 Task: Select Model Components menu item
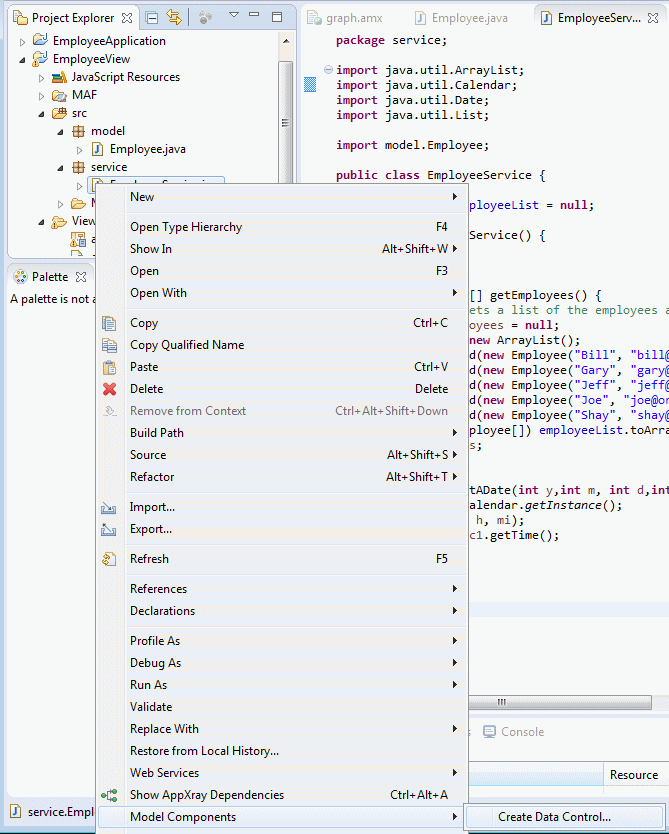click(x=282, y=817)
